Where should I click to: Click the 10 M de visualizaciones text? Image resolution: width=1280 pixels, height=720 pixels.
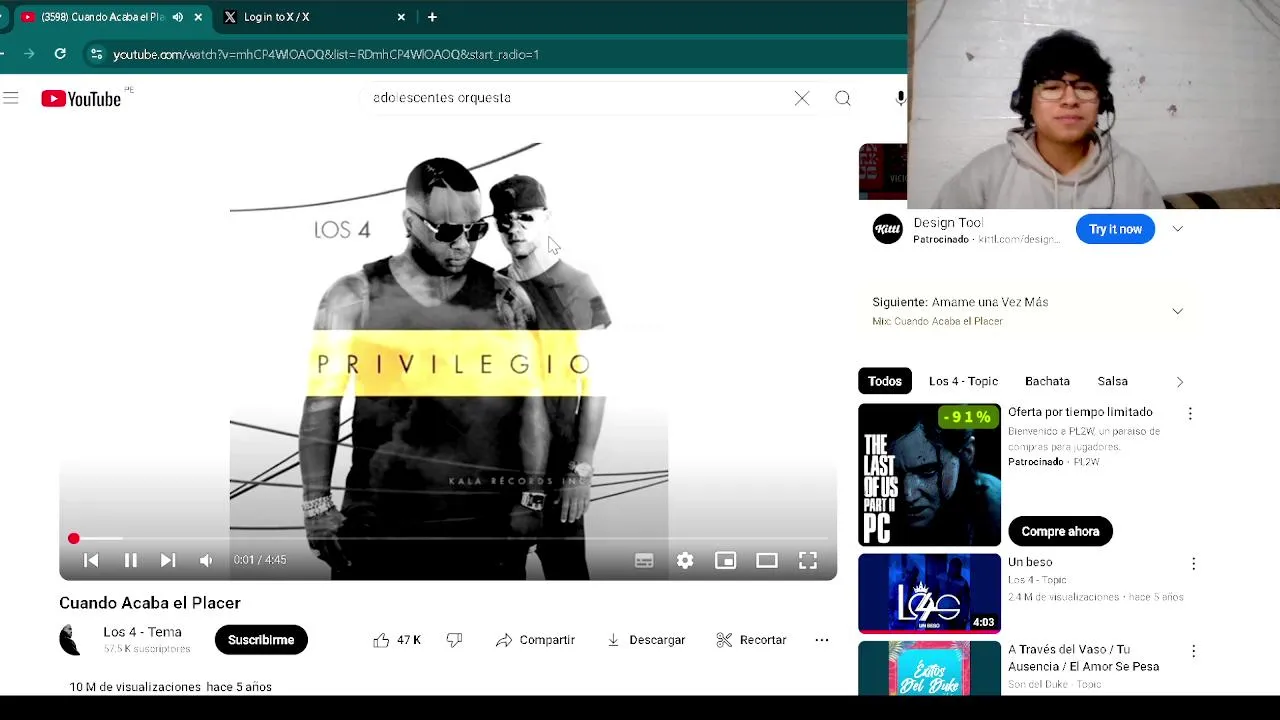[x=135, y=687]
